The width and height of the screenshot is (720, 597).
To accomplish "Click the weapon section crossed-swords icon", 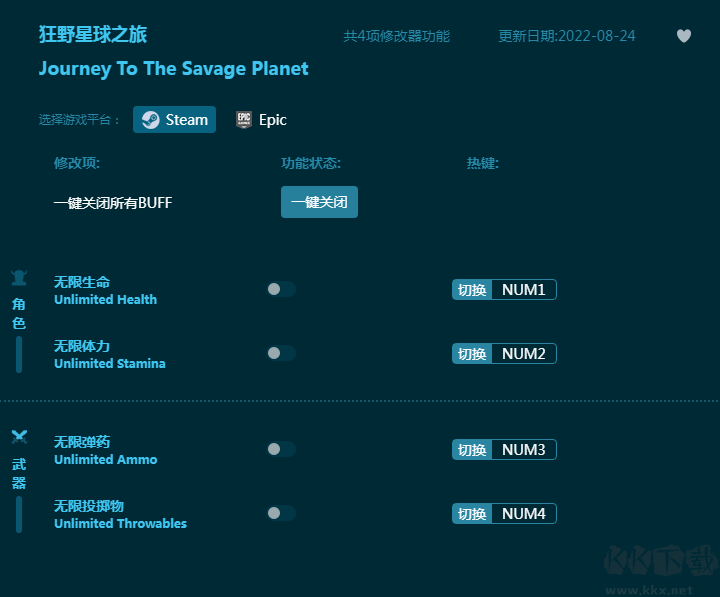I will coord(19,437).
